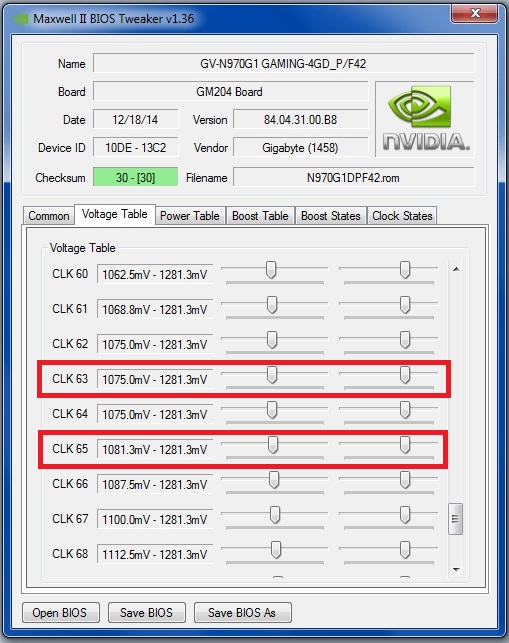Screen dimensions: 509x643
Task: Click the CLK 60 voltage value 1062.5mV - 1281.3mV
Action: [x=155, y=274]
